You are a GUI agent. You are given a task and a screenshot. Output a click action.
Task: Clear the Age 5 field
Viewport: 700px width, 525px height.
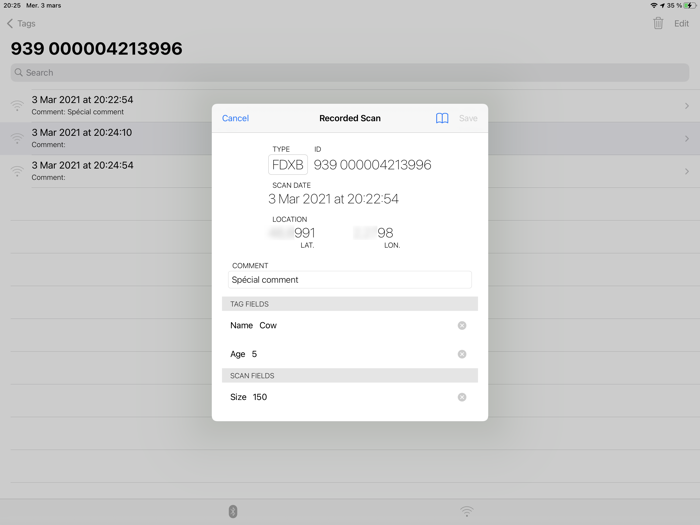tap(462, 354)
